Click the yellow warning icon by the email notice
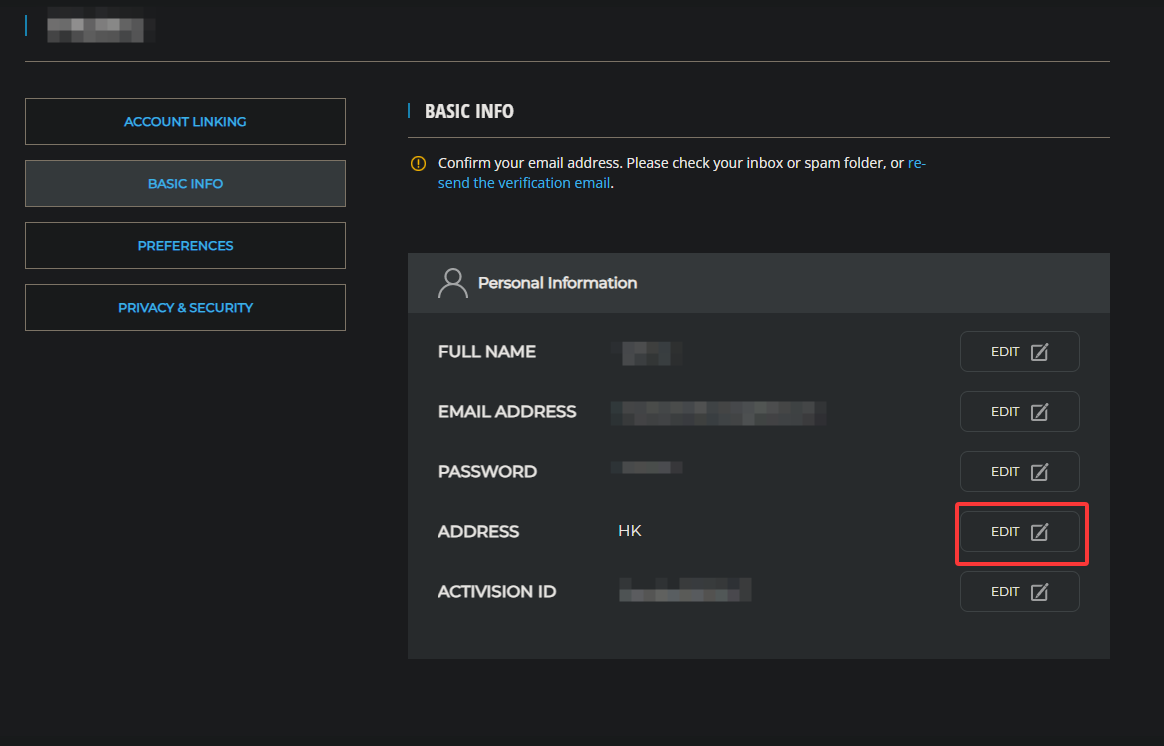Viewport: 1164px width, 746px height. [x=418, y=163]
